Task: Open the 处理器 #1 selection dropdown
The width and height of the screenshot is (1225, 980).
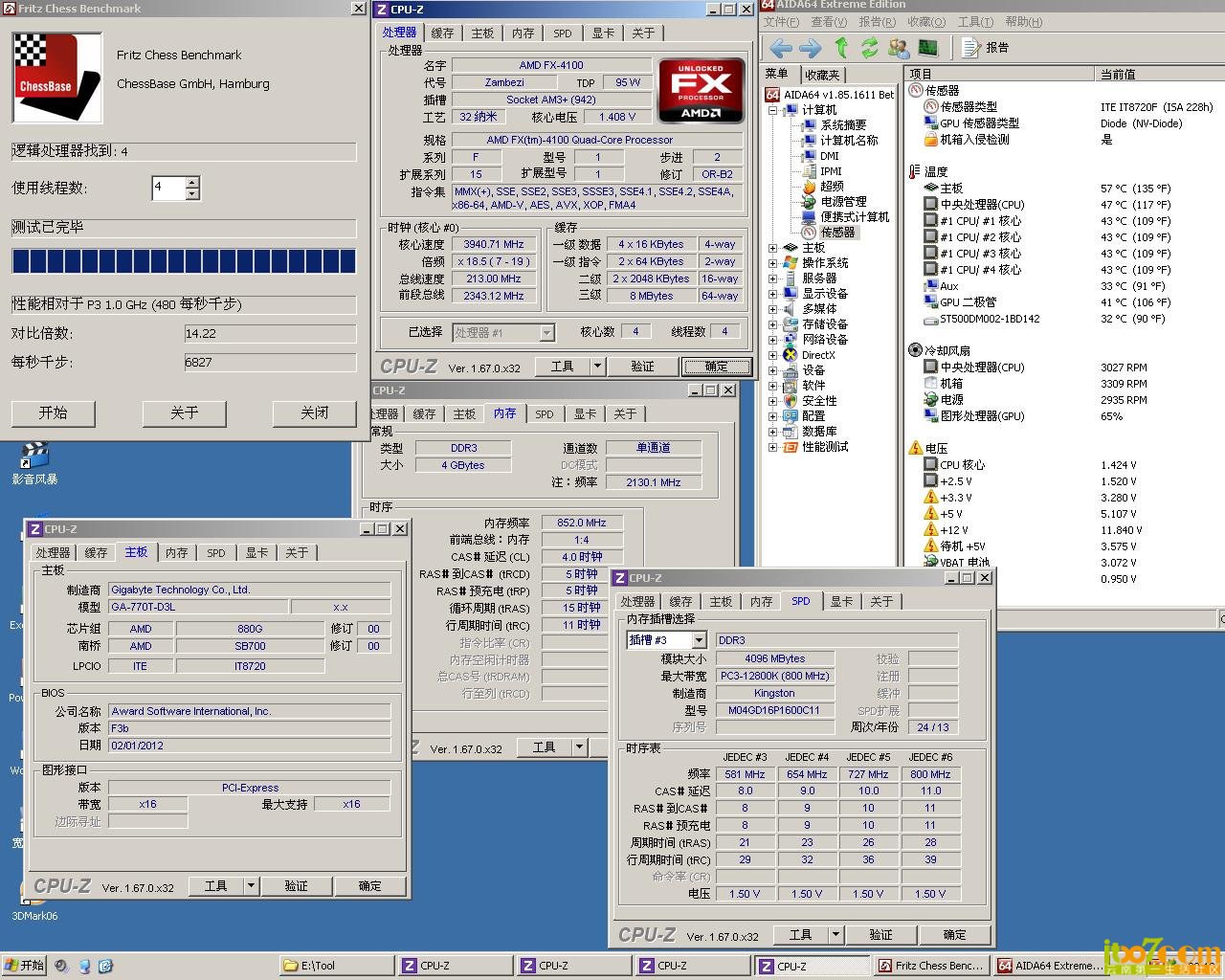Action: pyautogui.click(x=546, y=332)
